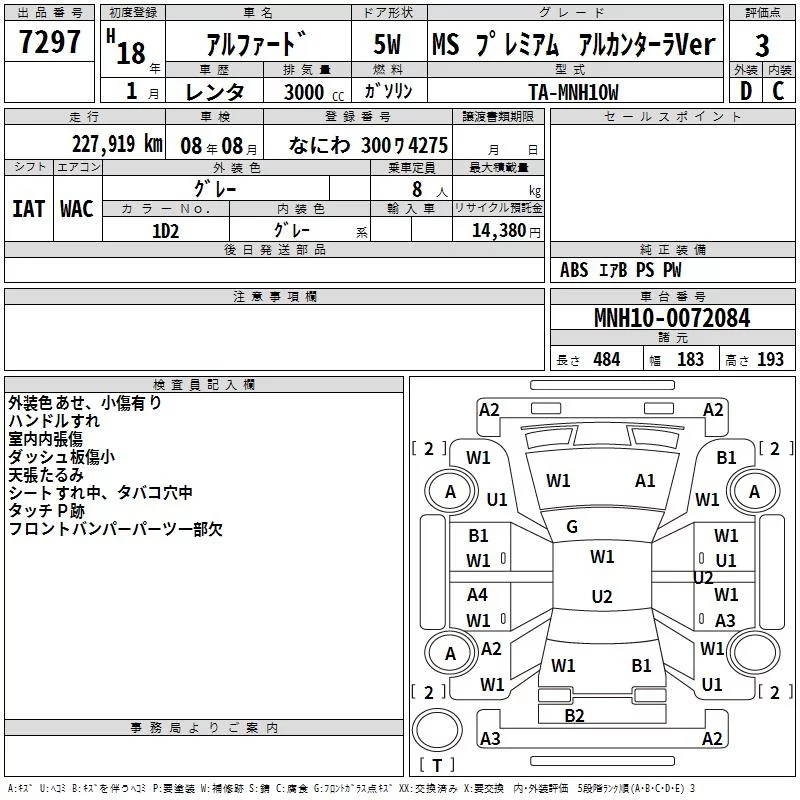The height and width of the screenshot is (800, 800).
Task: Click seating capacity 8 人
Action: (x=429, y=189)
